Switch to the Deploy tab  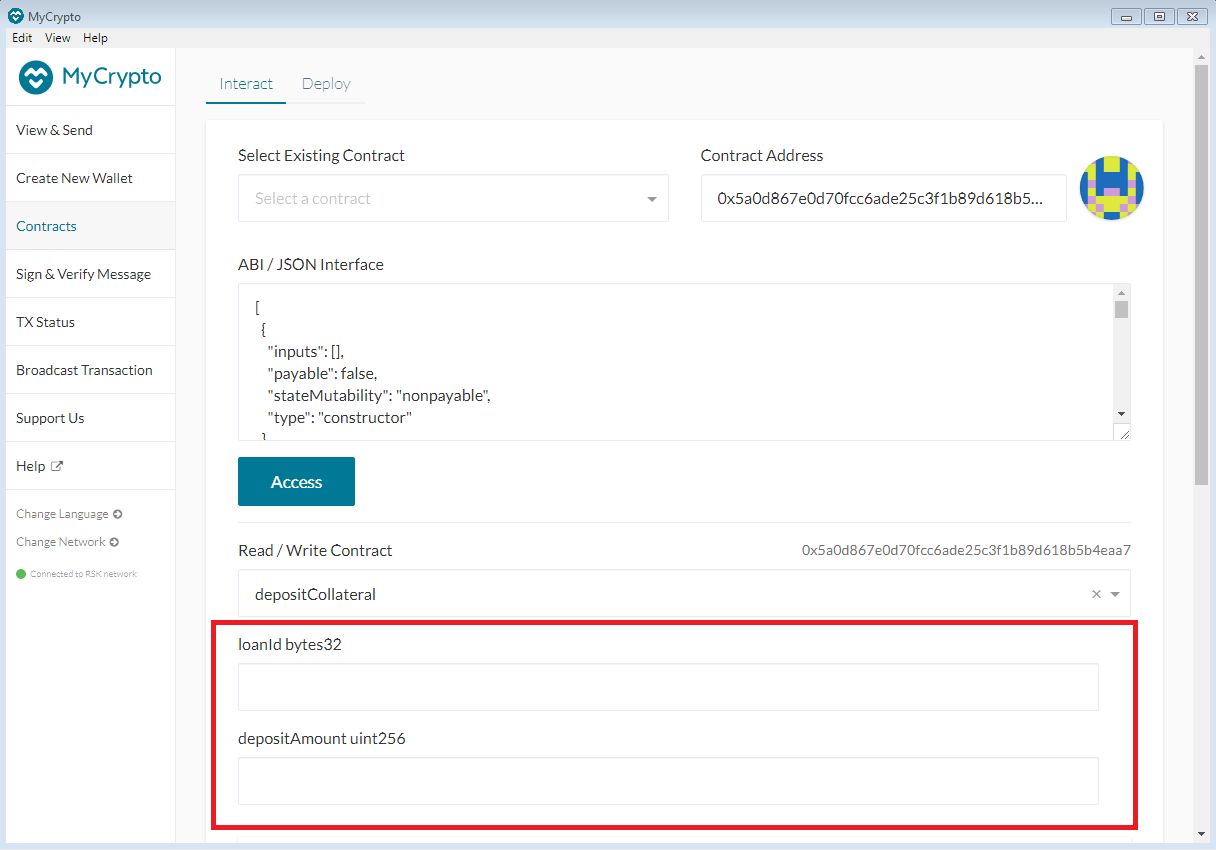326,84
